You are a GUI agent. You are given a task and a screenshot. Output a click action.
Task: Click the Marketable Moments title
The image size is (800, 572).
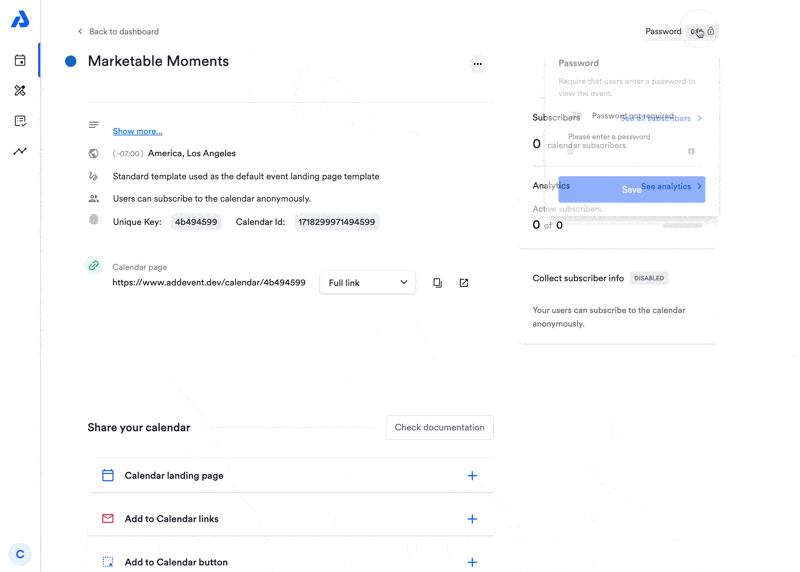pos(158,61)
